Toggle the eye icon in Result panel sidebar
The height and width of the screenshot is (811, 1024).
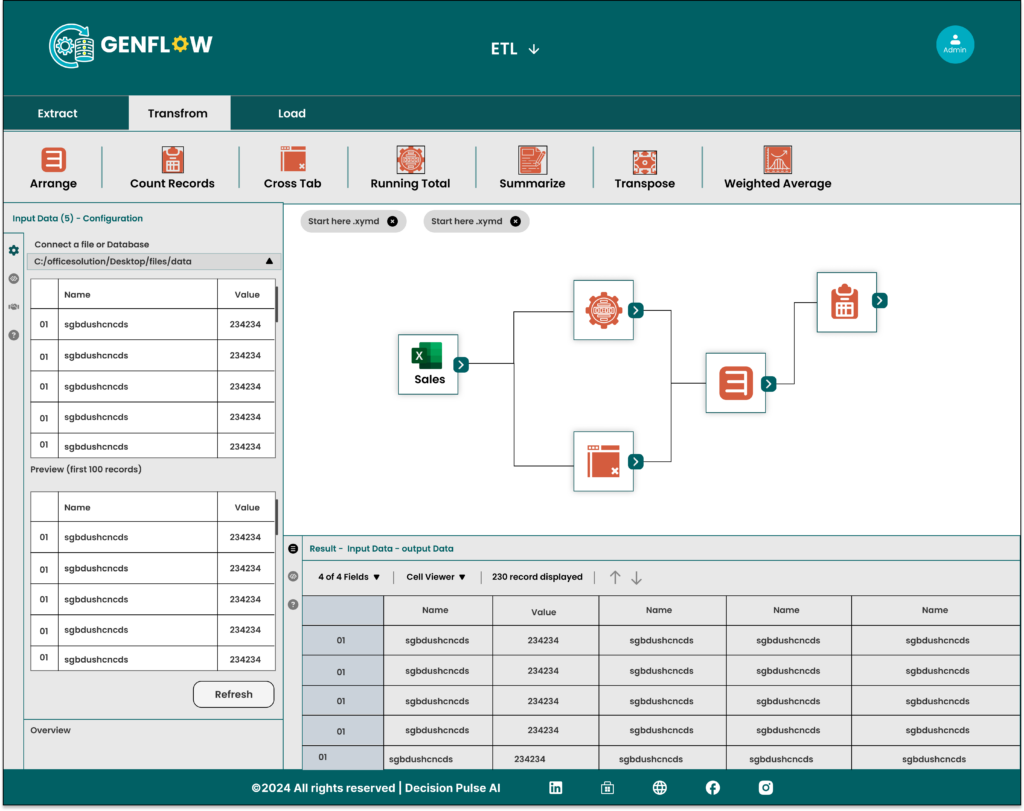tap(293, 576)
